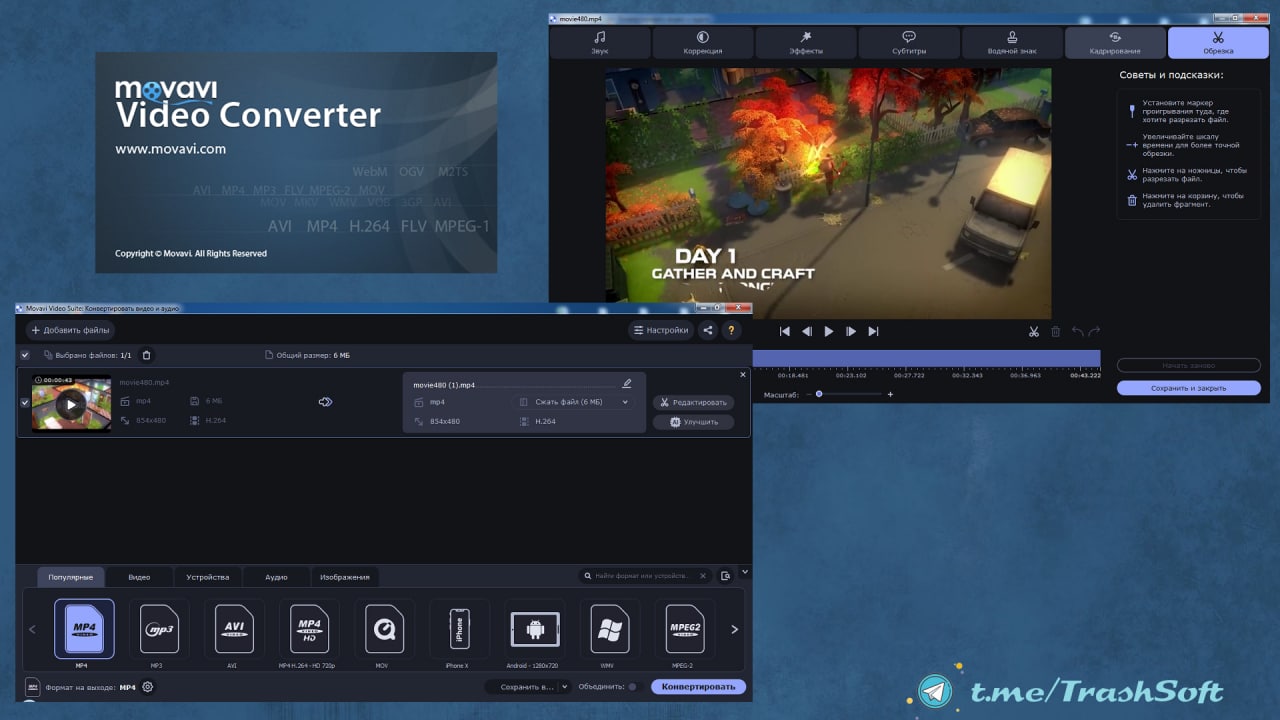The image size is (1280, 720).
Task: Open Настройки in the converter window
Action: [x=662, y=330]
